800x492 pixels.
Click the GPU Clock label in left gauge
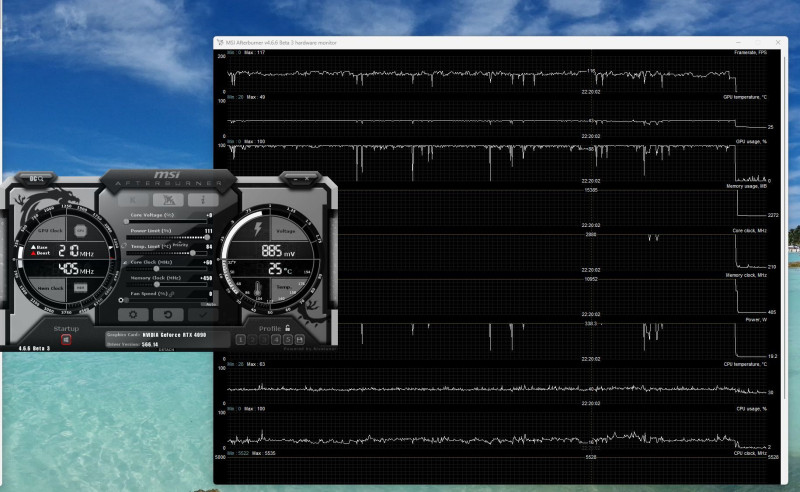[50, 231]
